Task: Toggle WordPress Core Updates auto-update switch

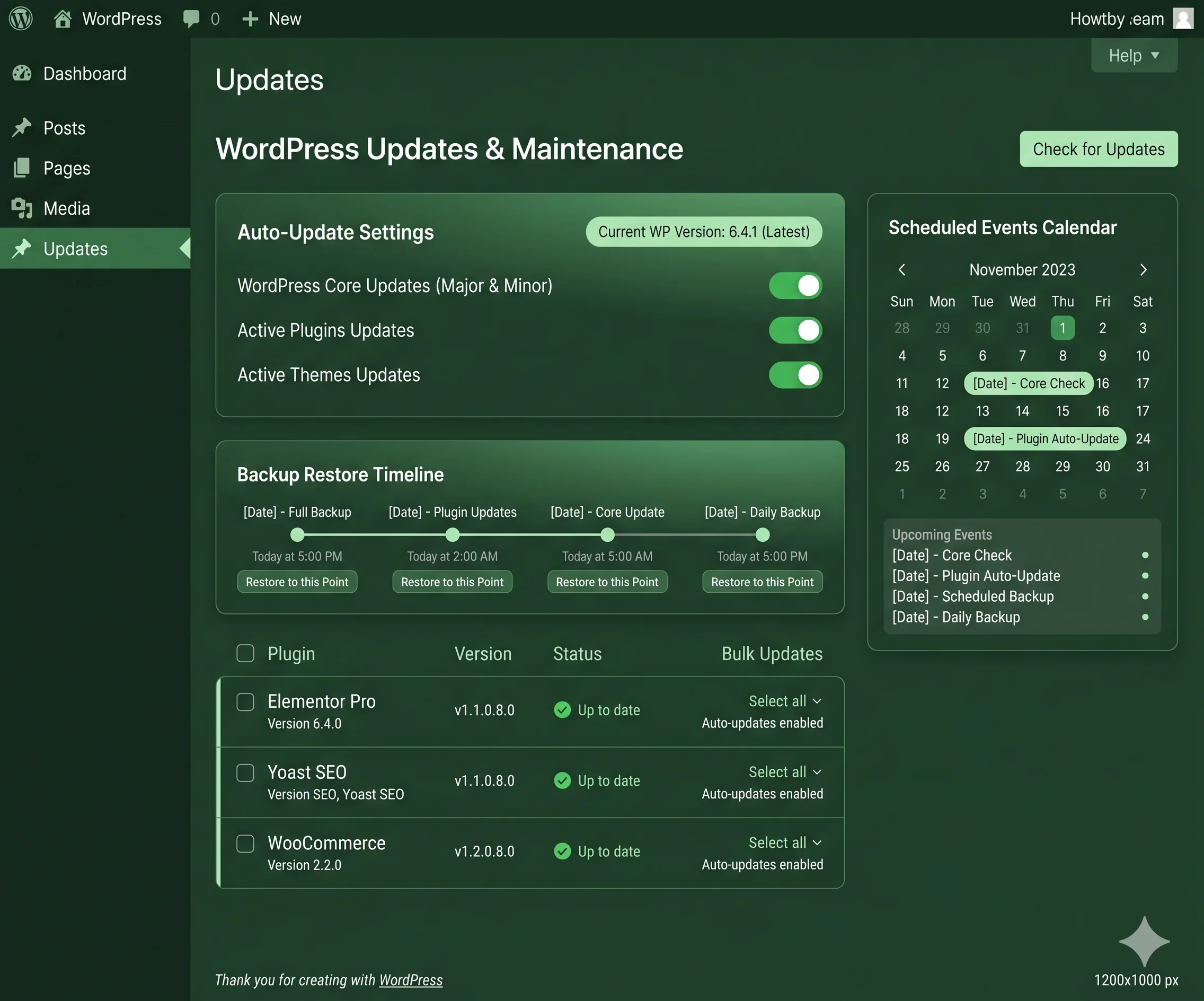Action: pyautogui.click(x=795, y=286)
